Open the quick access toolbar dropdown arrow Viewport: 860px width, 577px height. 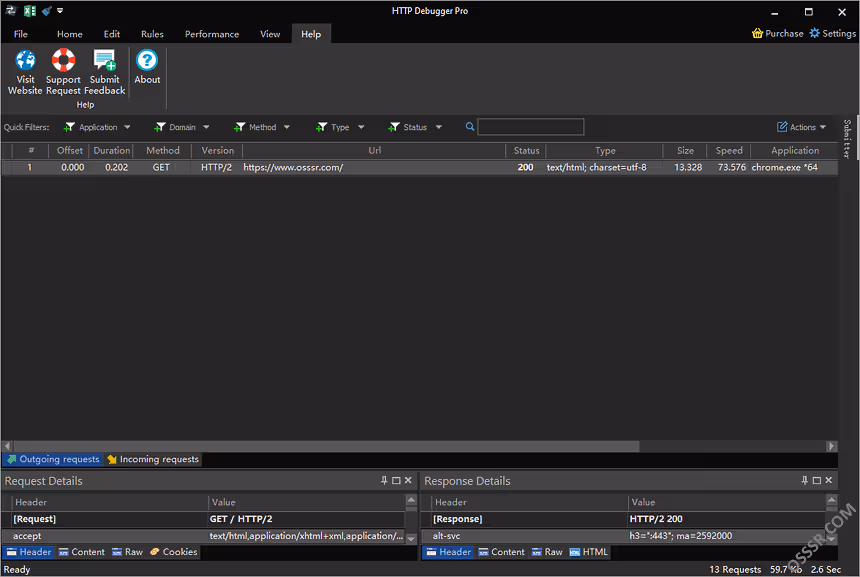point(60,10)
